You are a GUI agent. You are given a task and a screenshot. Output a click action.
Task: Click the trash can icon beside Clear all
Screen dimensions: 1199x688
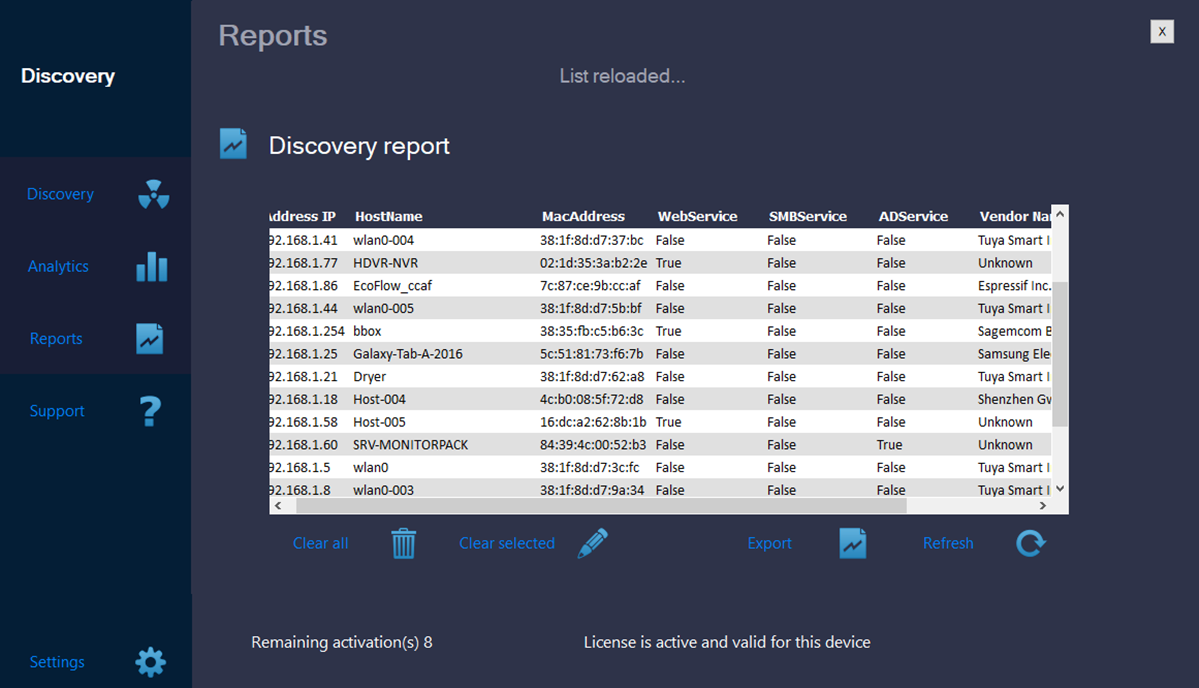[x=404, y=544]
